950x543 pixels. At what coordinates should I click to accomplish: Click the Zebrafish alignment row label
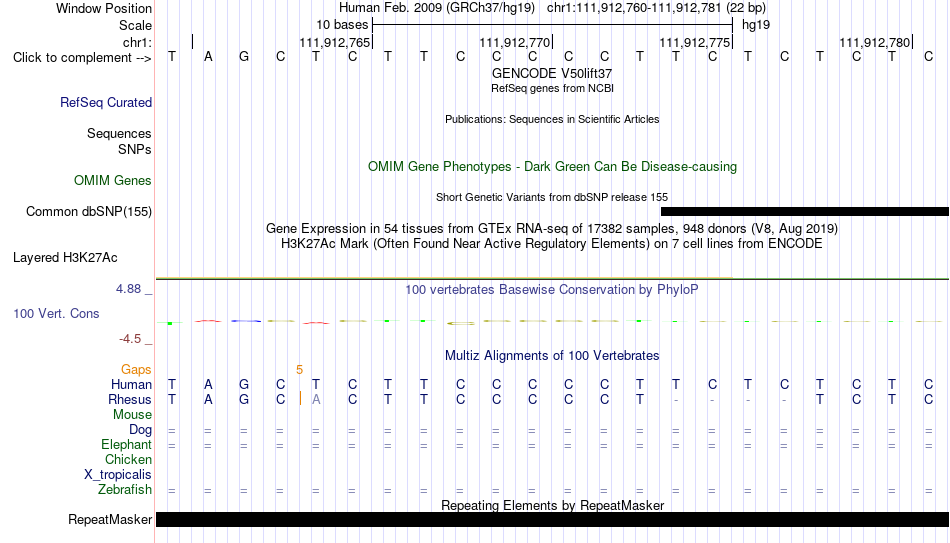pyautogui.click(x=125, y=490)
